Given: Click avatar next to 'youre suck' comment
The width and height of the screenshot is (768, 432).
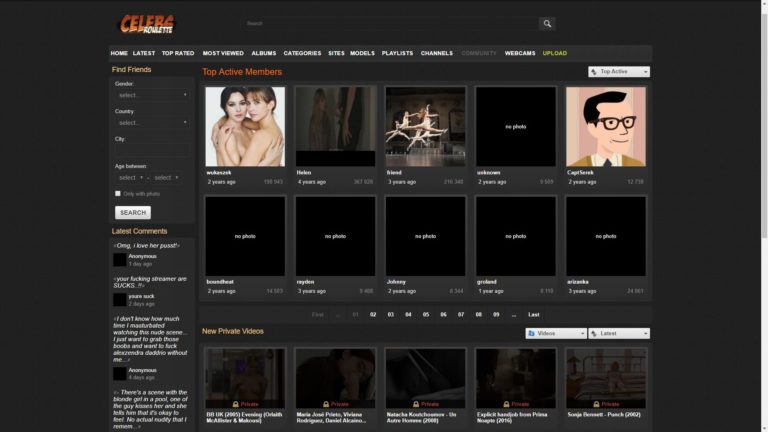Looking at the screenshot, I should tap(119, 299).
